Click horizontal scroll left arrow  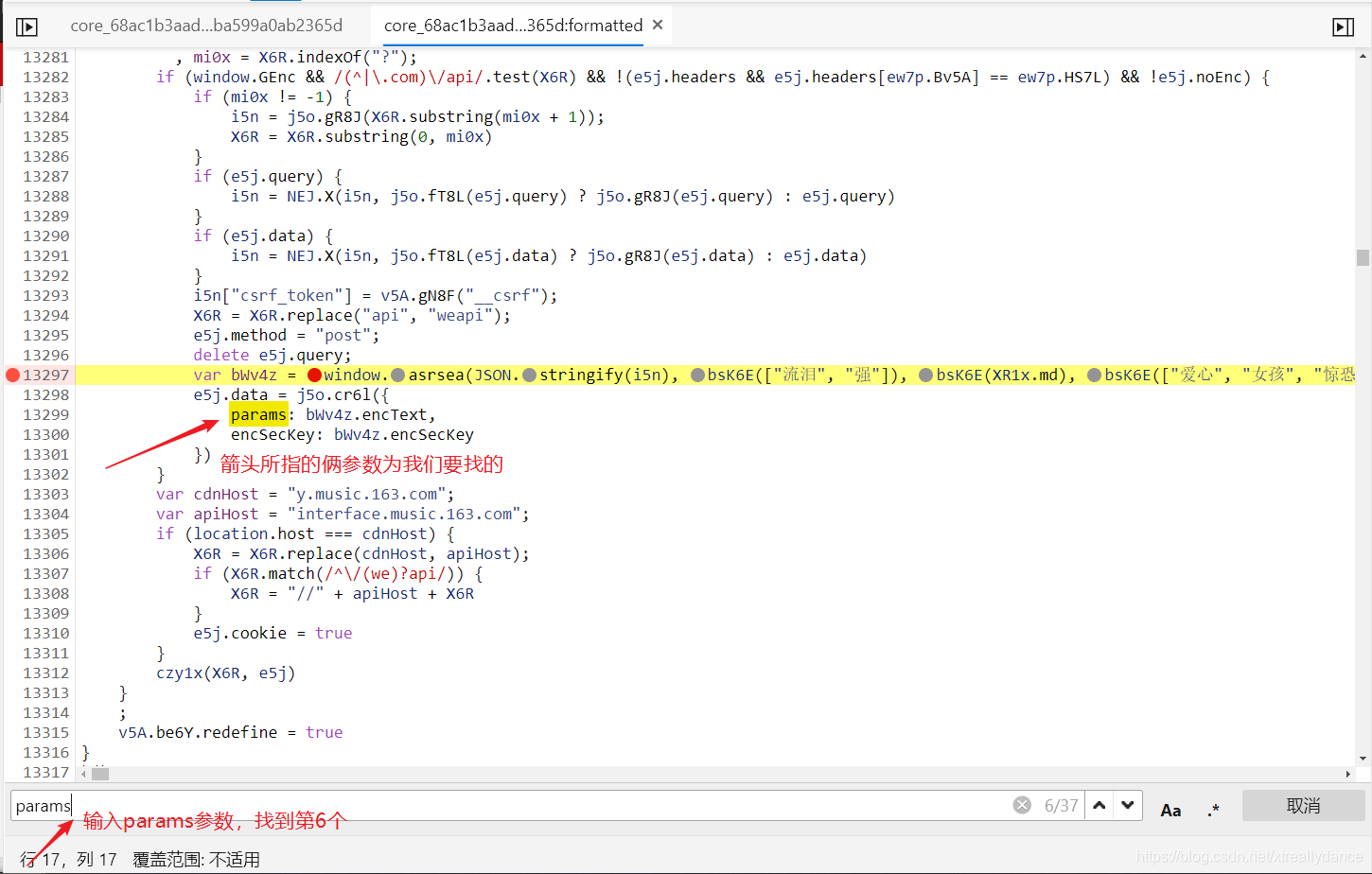pos(83,774)
